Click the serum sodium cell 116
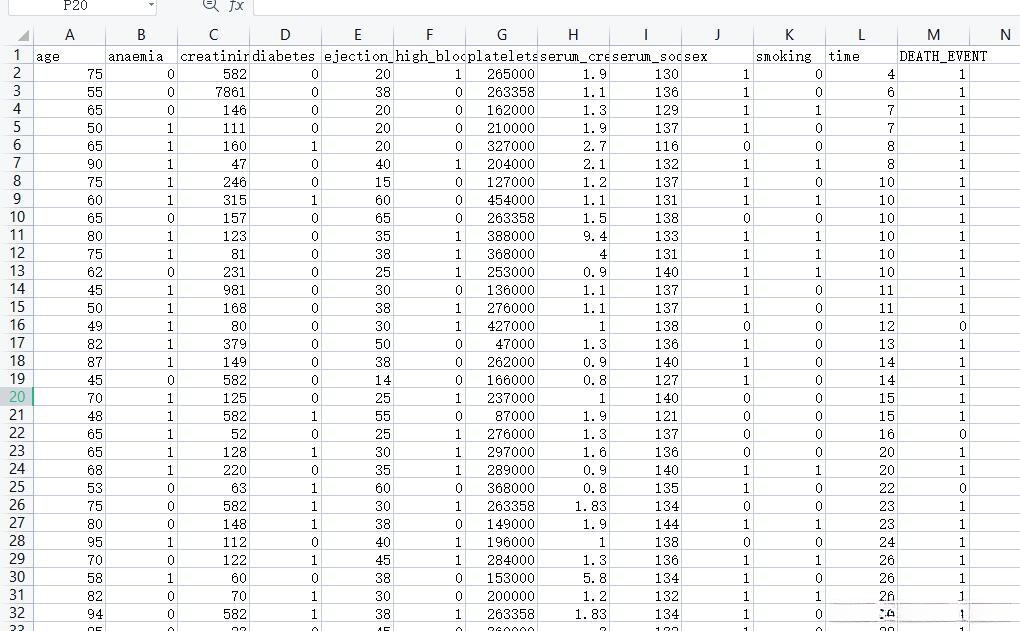Screen dimensions: 1020x631 click(645, 146)
